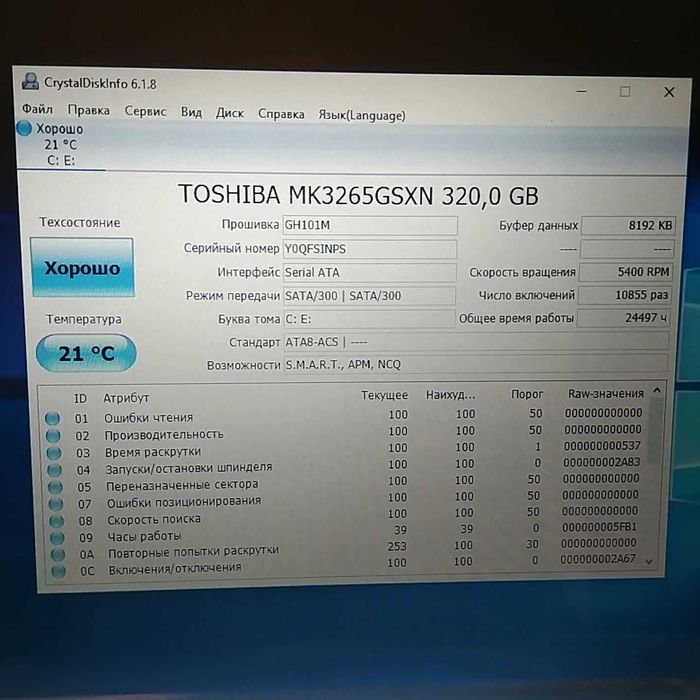The image size is (700, 700).
Task: Select the Часы работы attribute name
Action: click(x=144, y=536)
